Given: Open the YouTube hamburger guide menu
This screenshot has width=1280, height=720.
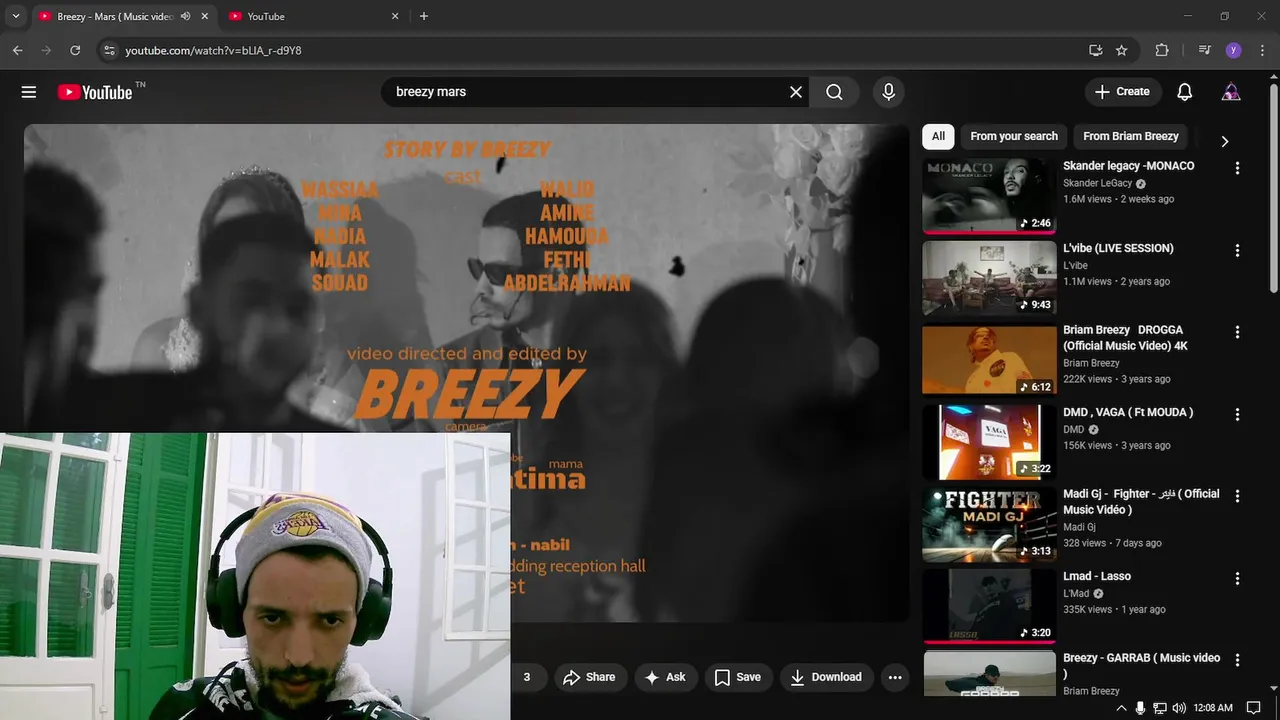Looking at the screenshot, I should [x=29, y=92].
